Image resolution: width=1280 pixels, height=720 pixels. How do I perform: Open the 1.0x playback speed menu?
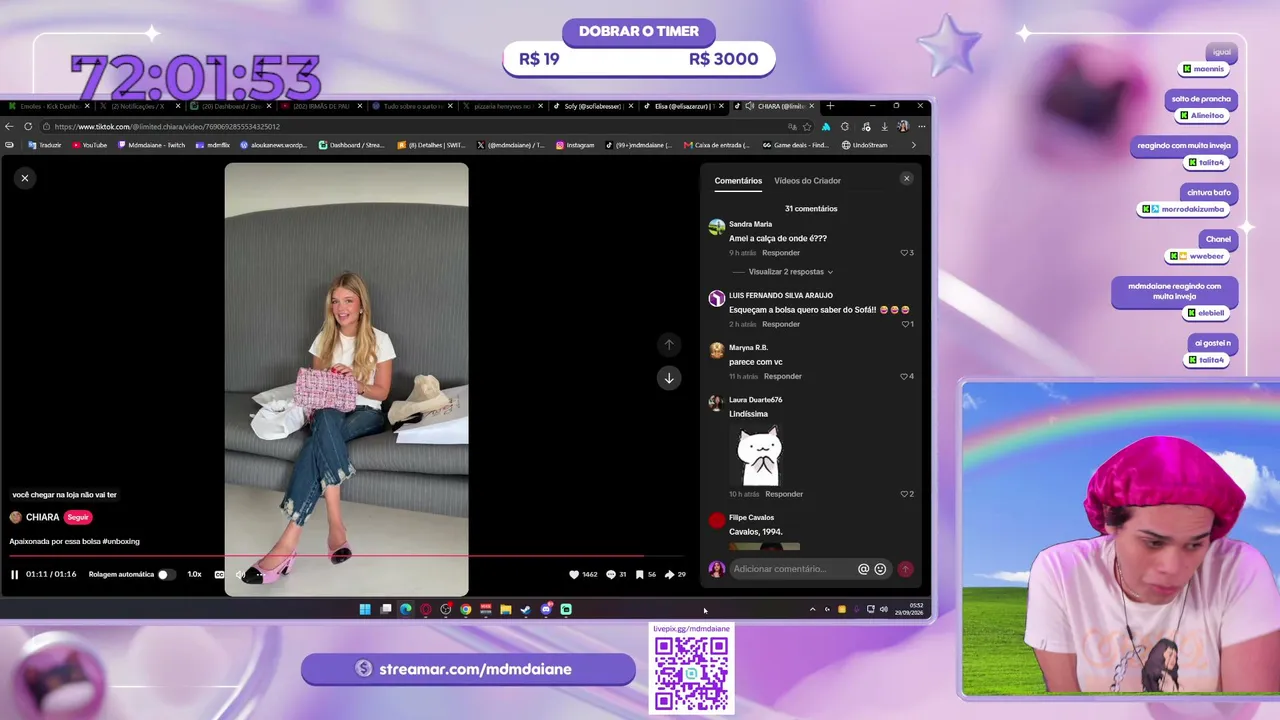coord(194,574)
